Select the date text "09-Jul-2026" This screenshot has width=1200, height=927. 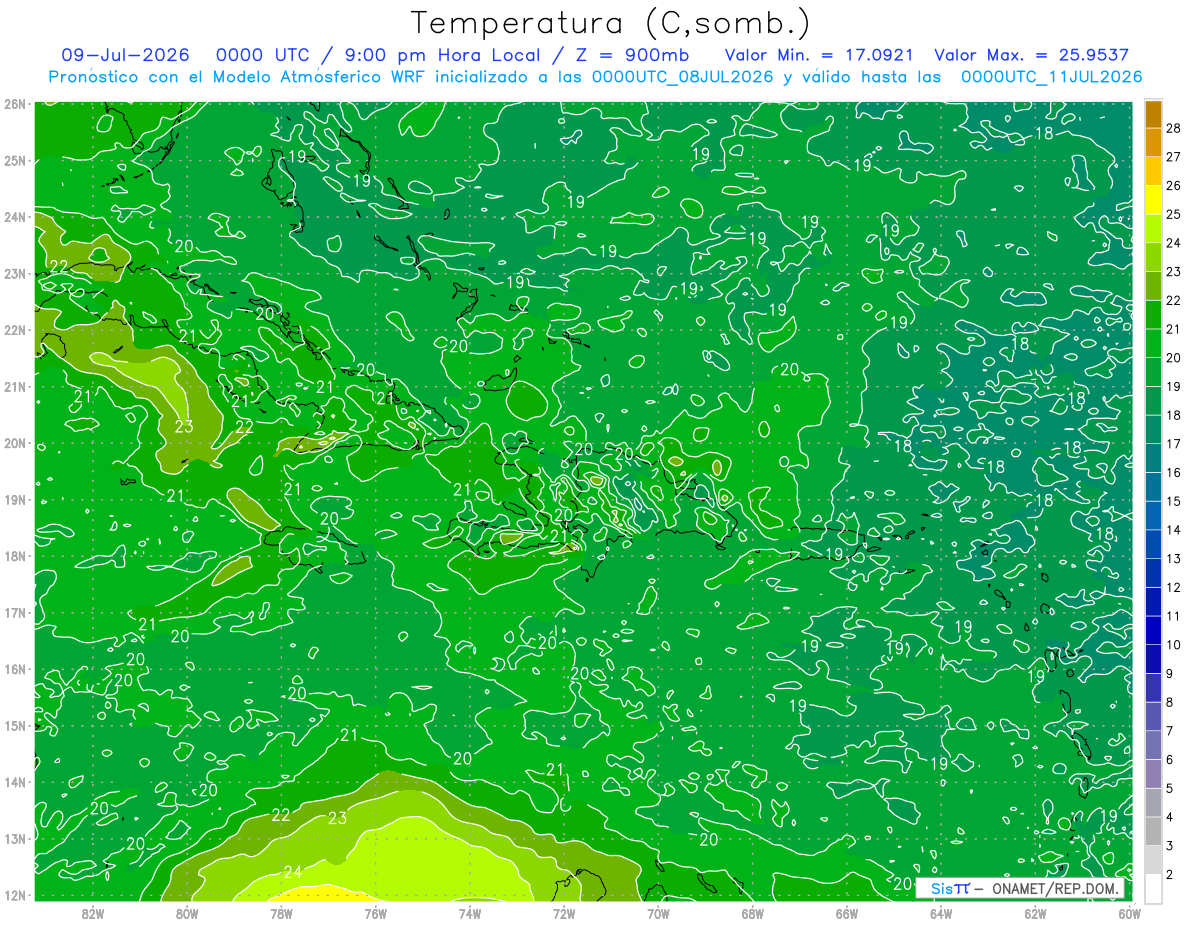click(x=123, y=55)
